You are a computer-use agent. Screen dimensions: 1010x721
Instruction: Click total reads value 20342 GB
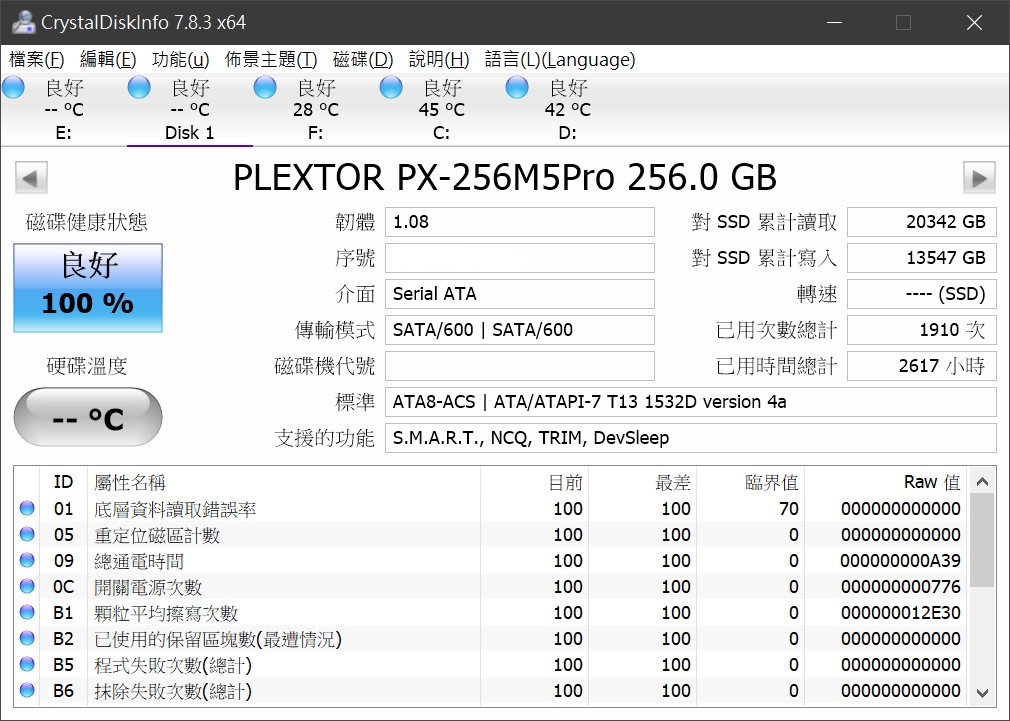click(x=922, y=222)
